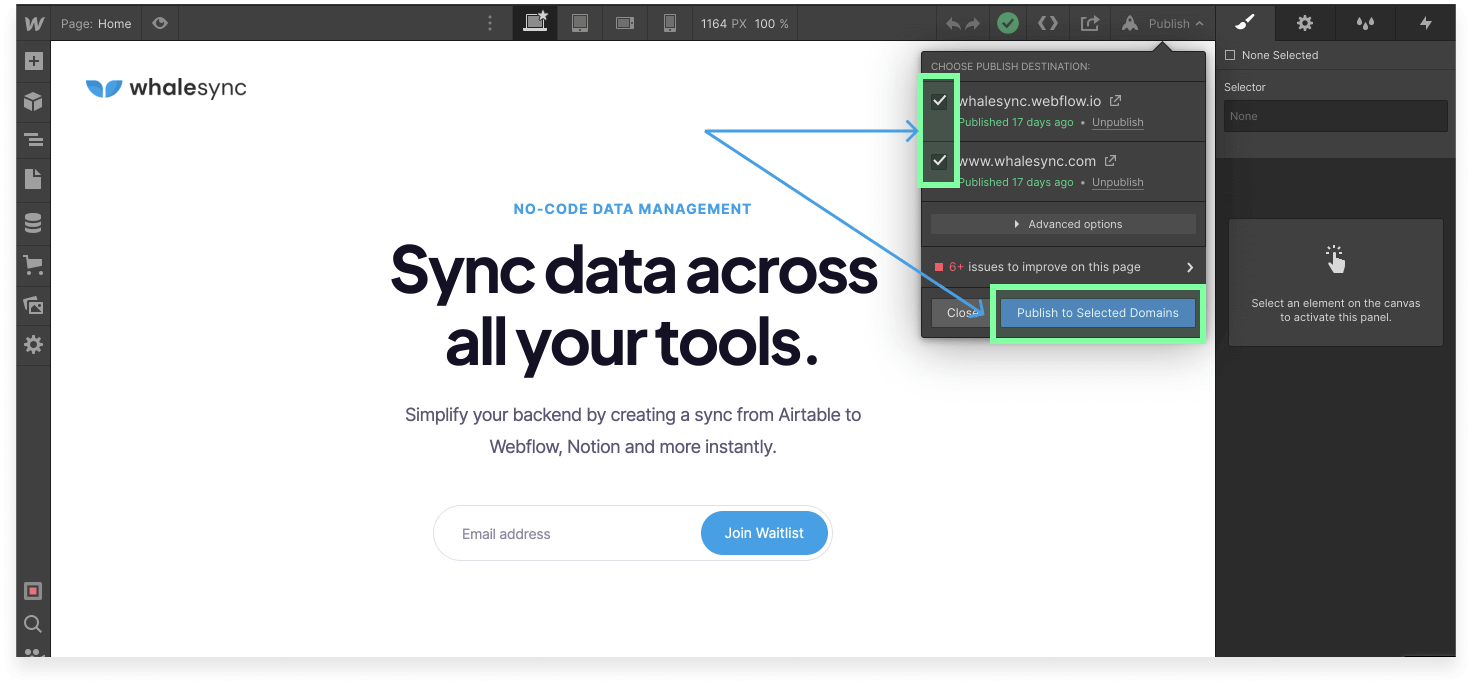Toggle preview mode with eye icon
1472x685 pixels.
[159, 23]
